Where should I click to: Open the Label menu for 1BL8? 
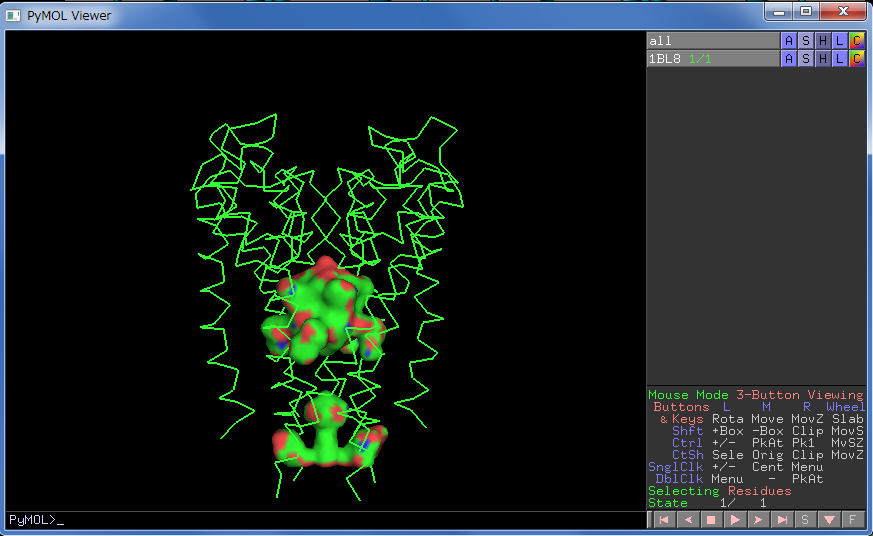(x=839, y=59)
